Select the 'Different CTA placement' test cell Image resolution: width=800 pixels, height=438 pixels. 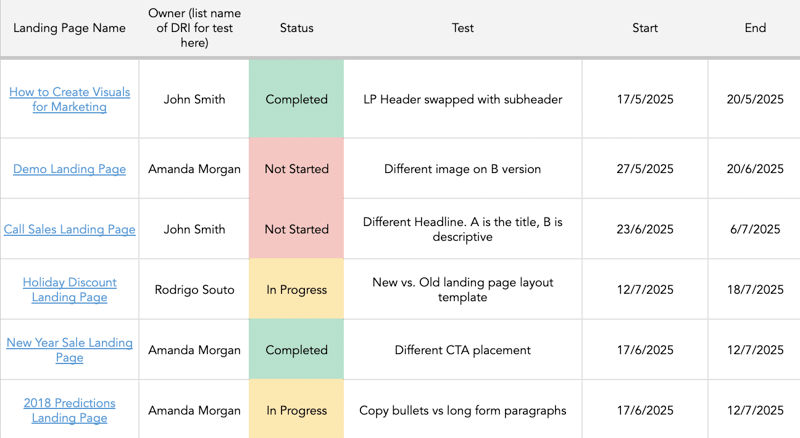click(x=462, y=350)
